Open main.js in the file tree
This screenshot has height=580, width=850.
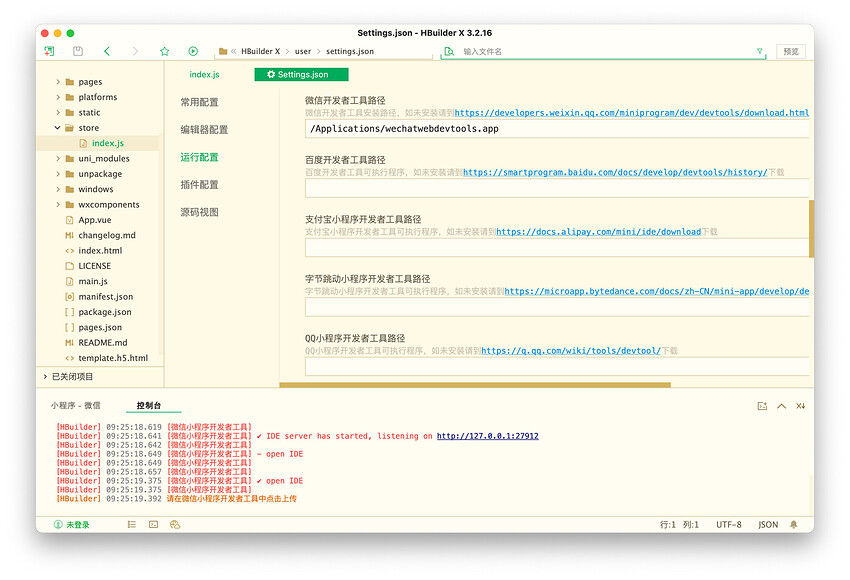[x=93, y=281]
